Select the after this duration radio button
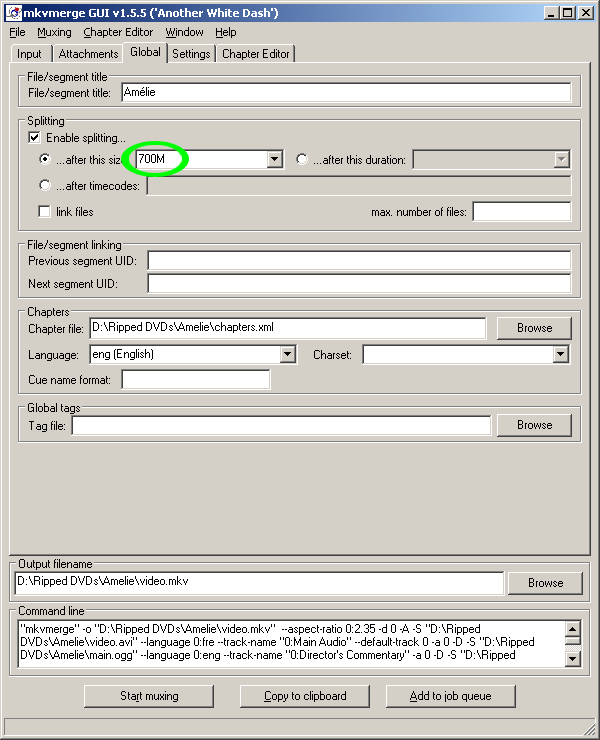Screen dimensions: 600x740 [x=302, y=159]
